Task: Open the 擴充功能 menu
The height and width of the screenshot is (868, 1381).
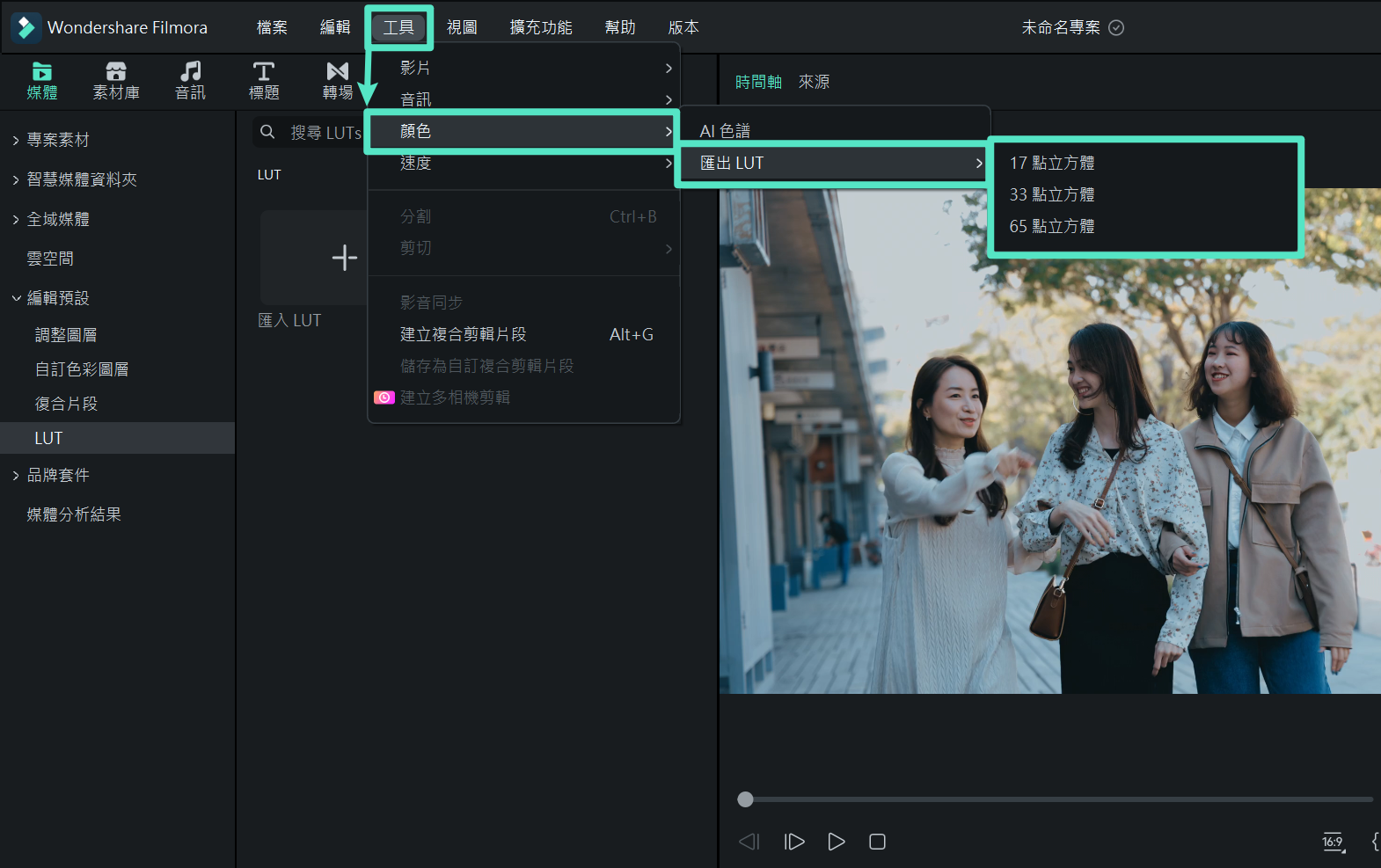Action: tap(541, 27)
